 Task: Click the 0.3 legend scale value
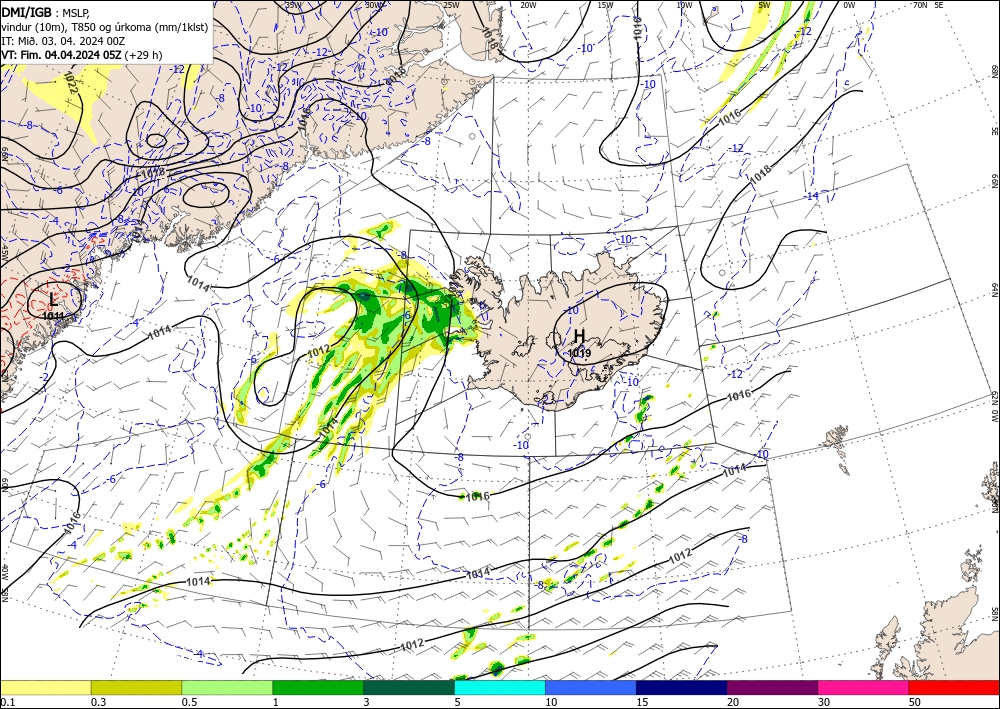[x=98, y=702]
